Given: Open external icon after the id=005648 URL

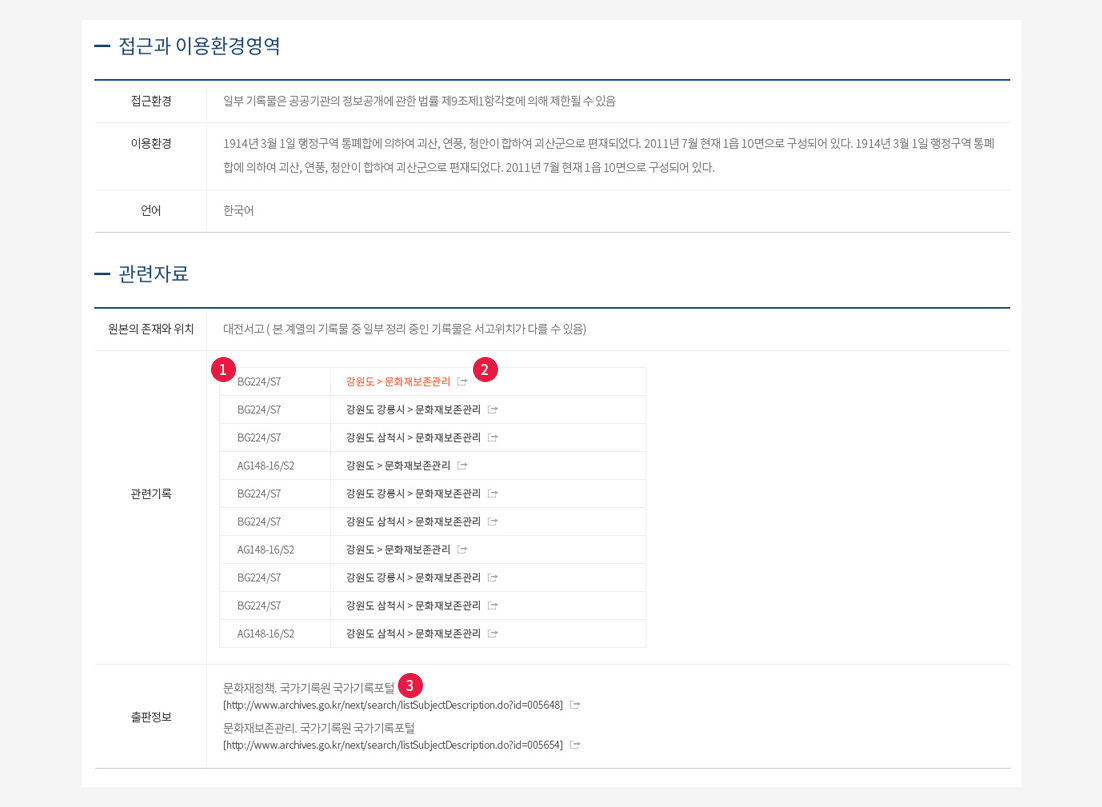Looking at the screenshot, I should (x=575, y=705).
